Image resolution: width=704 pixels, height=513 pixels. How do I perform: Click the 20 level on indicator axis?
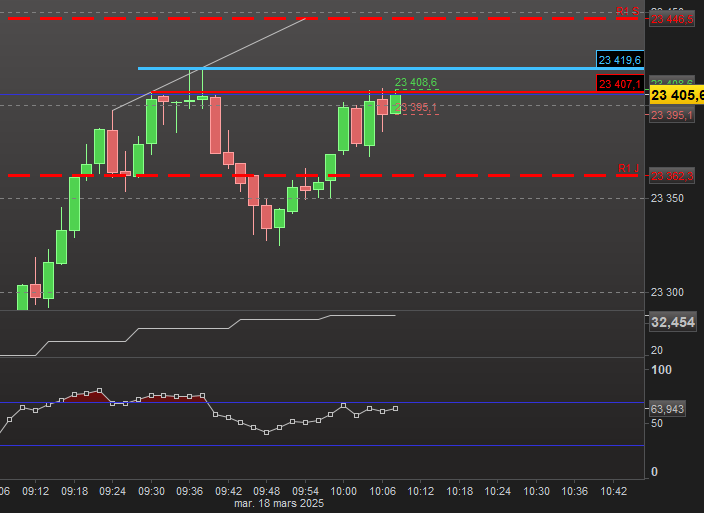pyautogui.click(x=657, y=350)
